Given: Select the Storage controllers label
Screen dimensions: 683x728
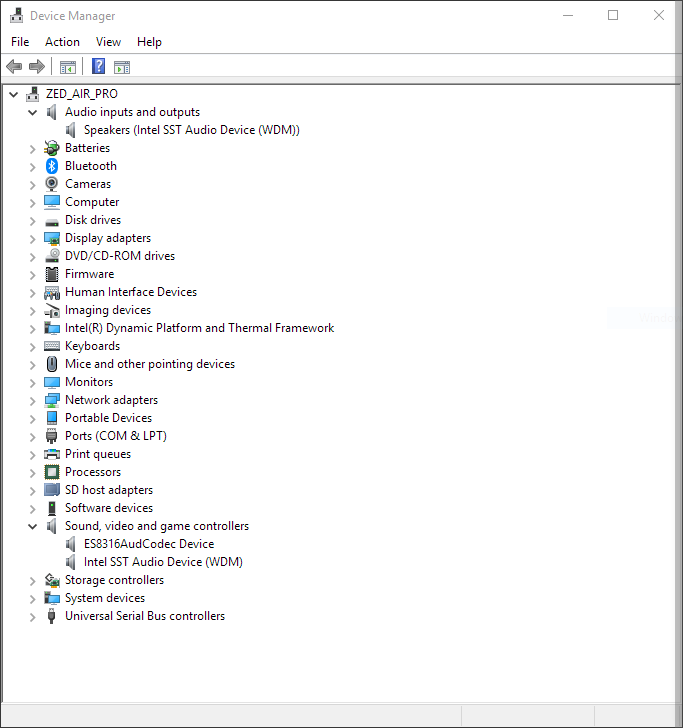Looking at the screenshot, I should click(114, 580).
